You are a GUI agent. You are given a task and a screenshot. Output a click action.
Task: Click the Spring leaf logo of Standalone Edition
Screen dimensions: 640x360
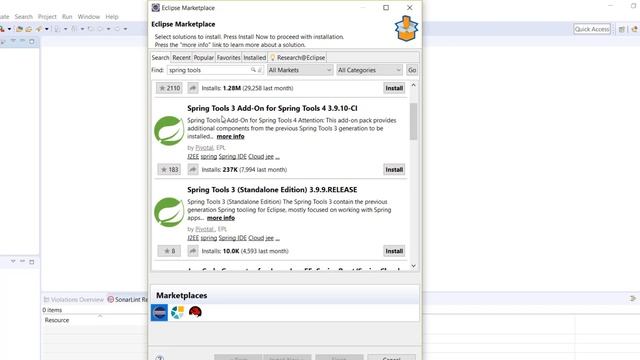169,212
